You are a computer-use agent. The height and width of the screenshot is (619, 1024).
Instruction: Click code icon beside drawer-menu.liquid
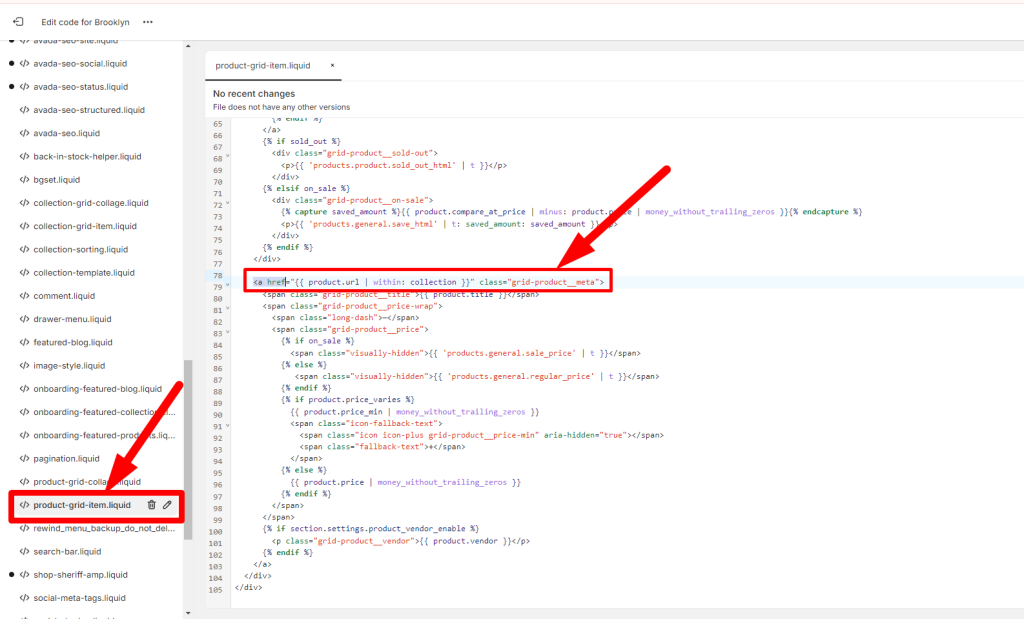pyautogui.click(x=24, y=319)
